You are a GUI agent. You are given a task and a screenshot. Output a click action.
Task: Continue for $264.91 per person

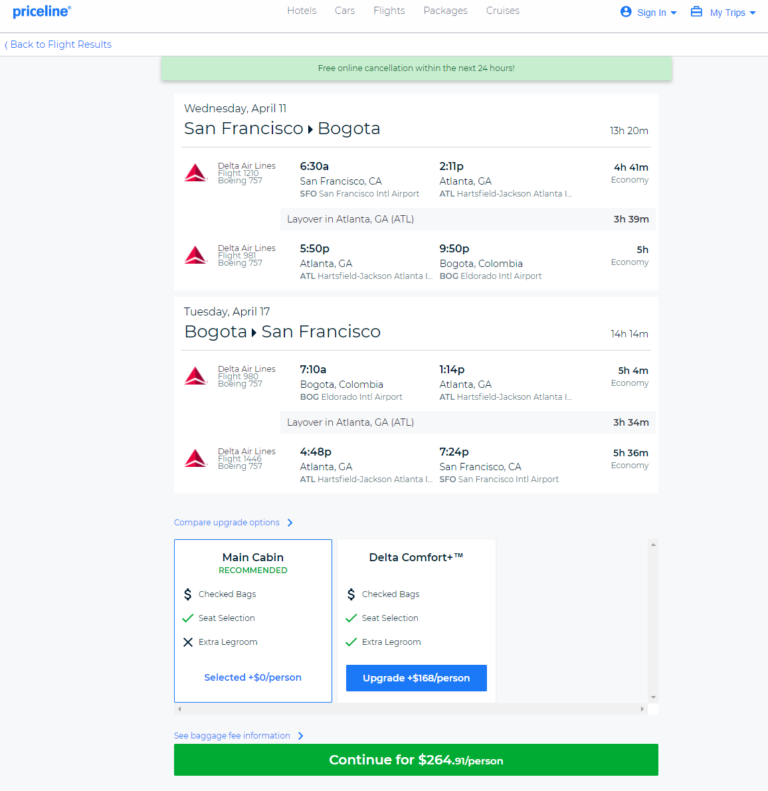coord(416,760)
